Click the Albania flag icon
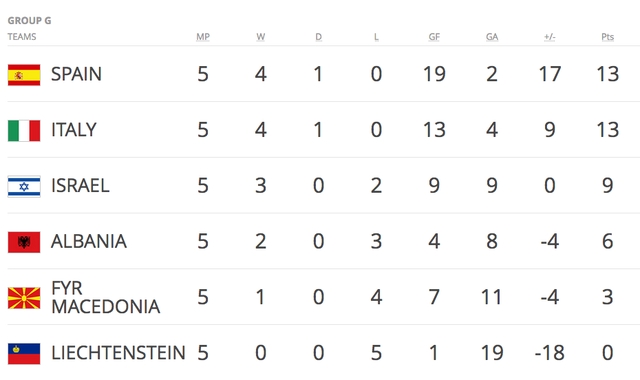This screenshot has width=640, height=380. [24, 242]
